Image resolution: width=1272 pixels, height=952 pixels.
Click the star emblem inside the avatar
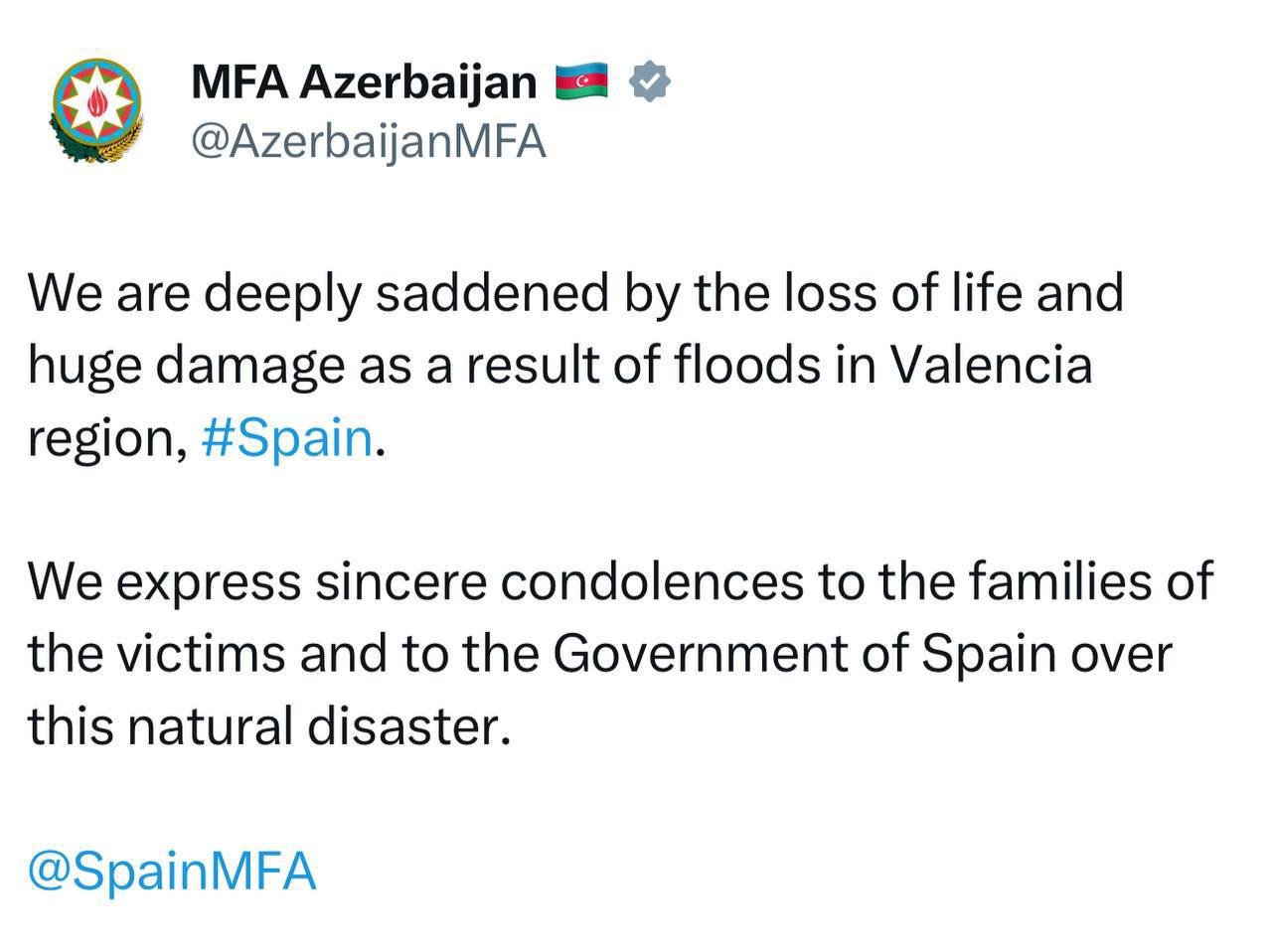coord(96,102)
